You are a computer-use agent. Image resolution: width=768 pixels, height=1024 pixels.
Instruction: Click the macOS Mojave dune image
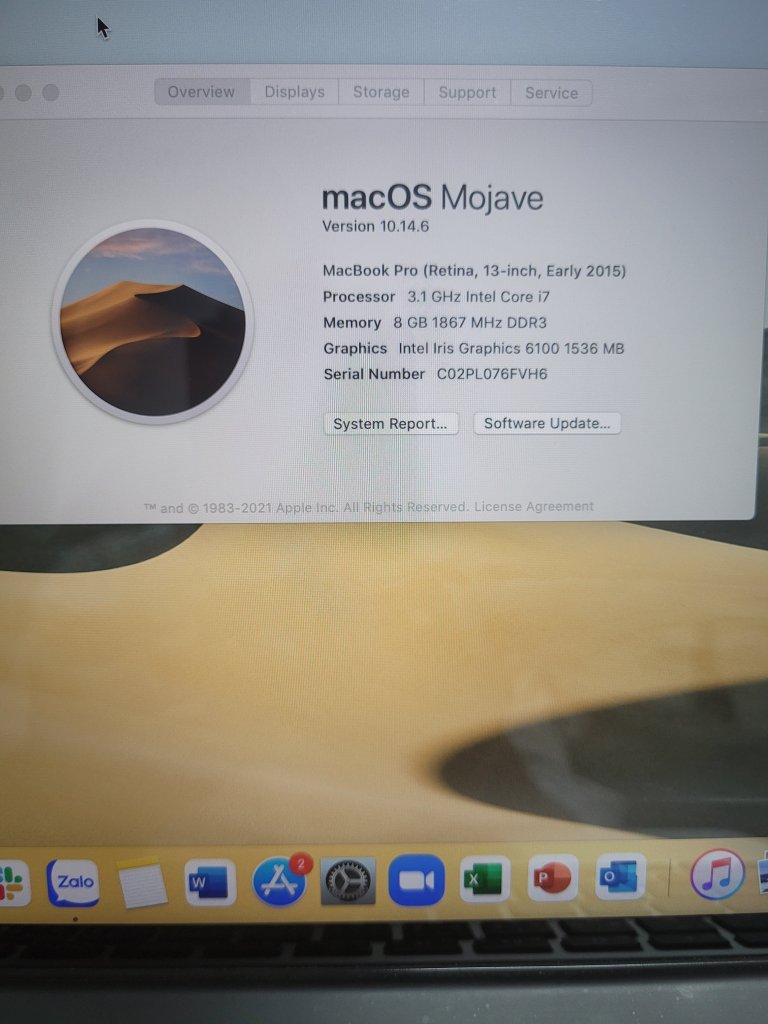(153, 322)
